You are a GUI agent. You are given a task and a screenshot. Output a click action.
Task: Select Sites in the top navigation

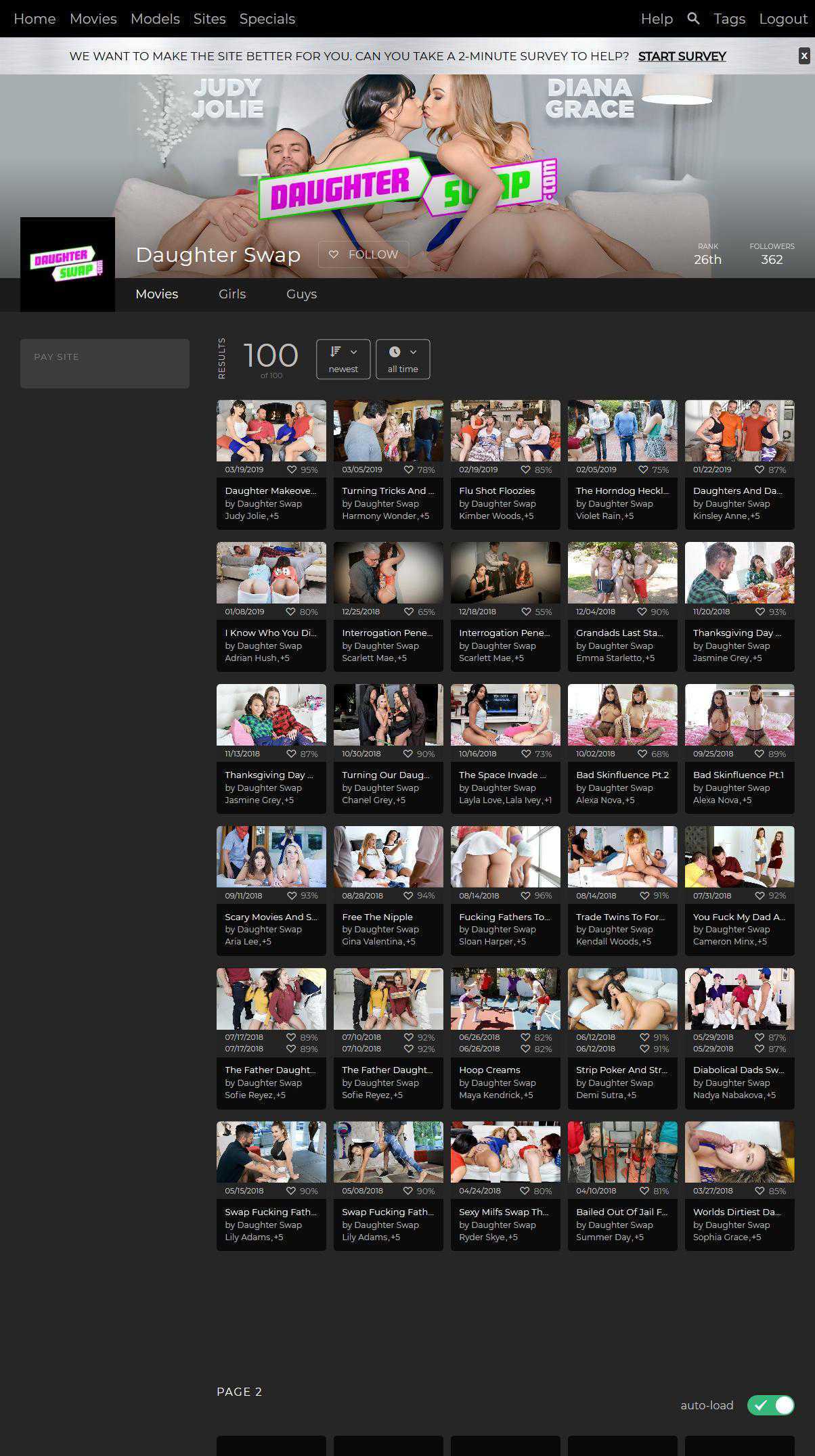[x=210, y=19]
